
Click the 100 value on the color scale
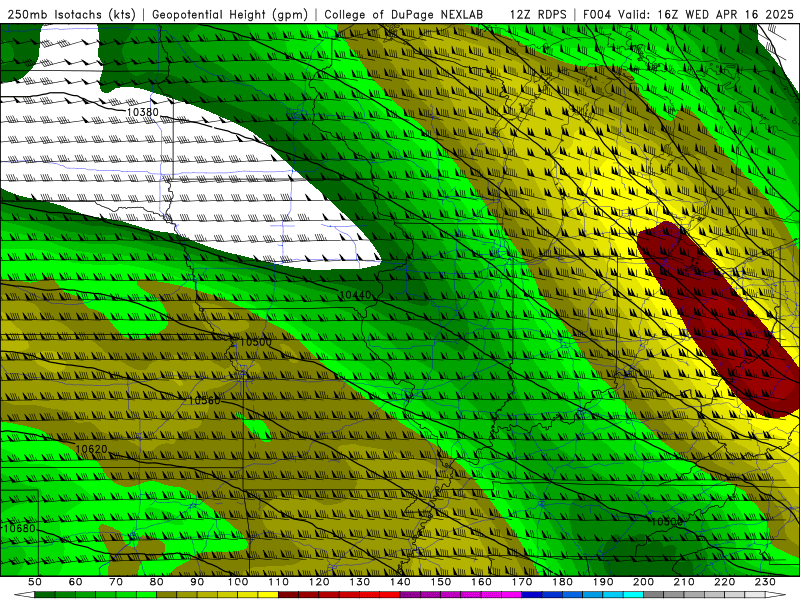point(238,582)
